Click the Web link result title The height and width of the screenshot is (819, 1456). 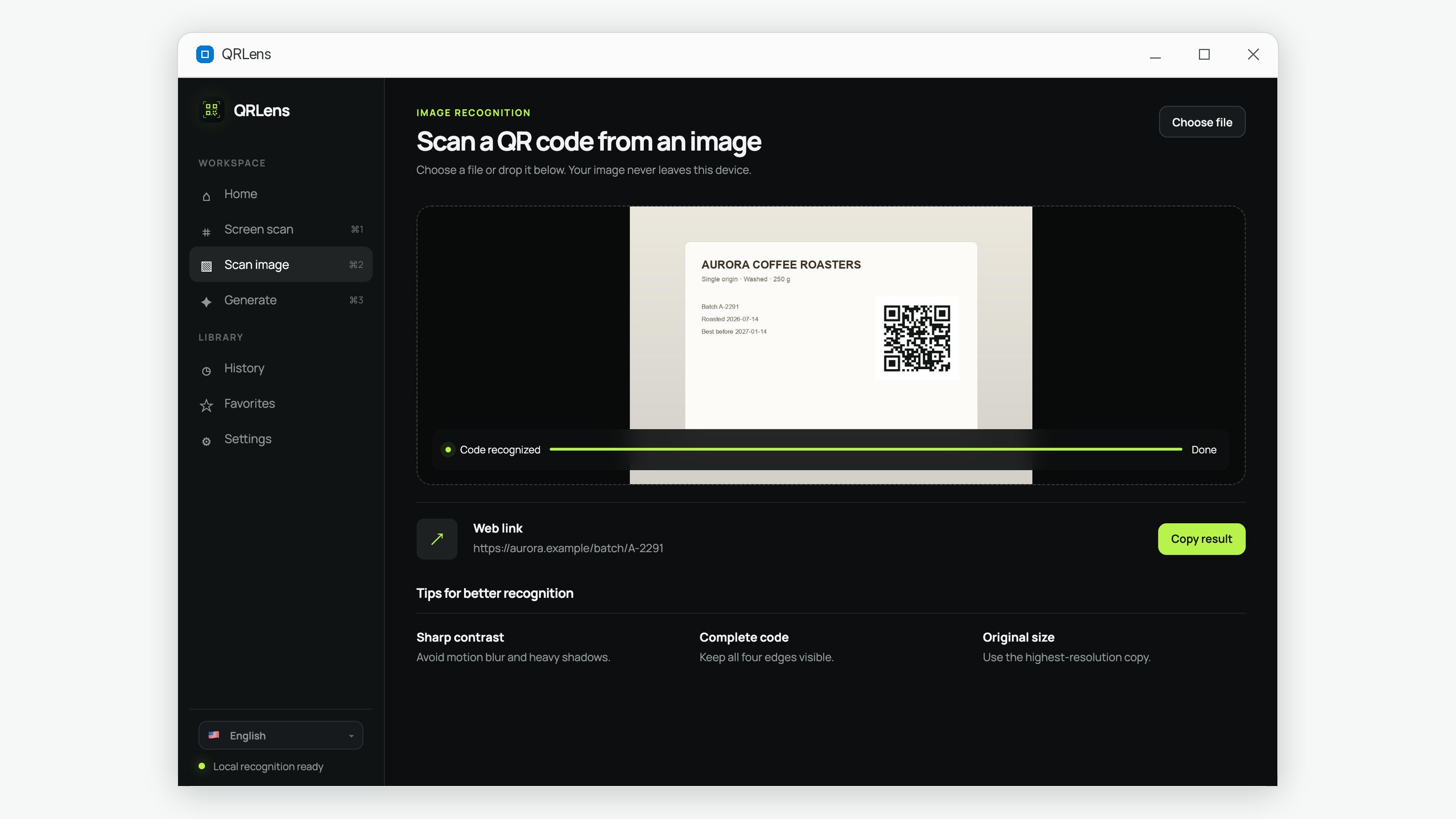[x=498, y=528]
